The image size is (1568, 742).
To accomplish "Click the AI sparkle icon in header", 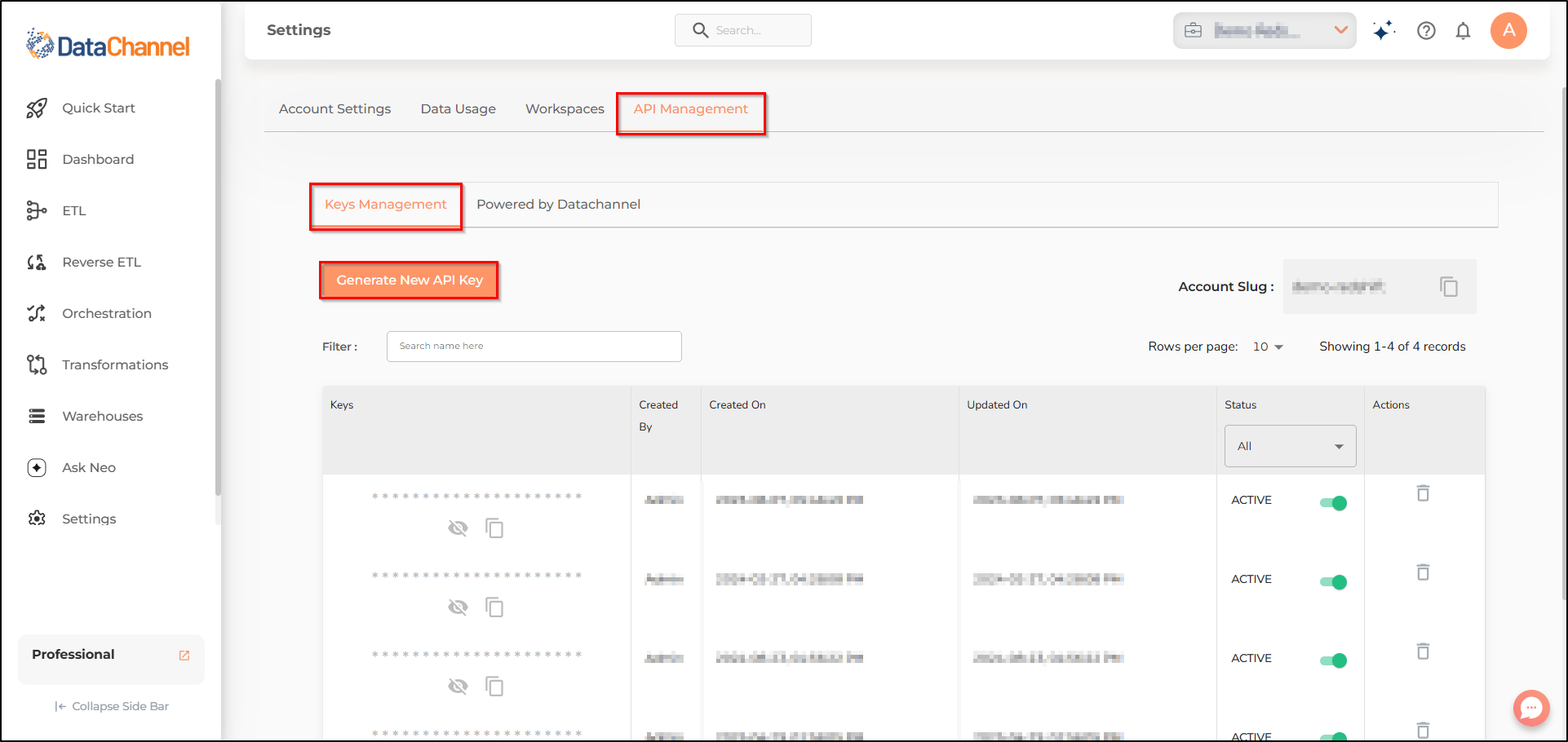I will [1384, 31].
